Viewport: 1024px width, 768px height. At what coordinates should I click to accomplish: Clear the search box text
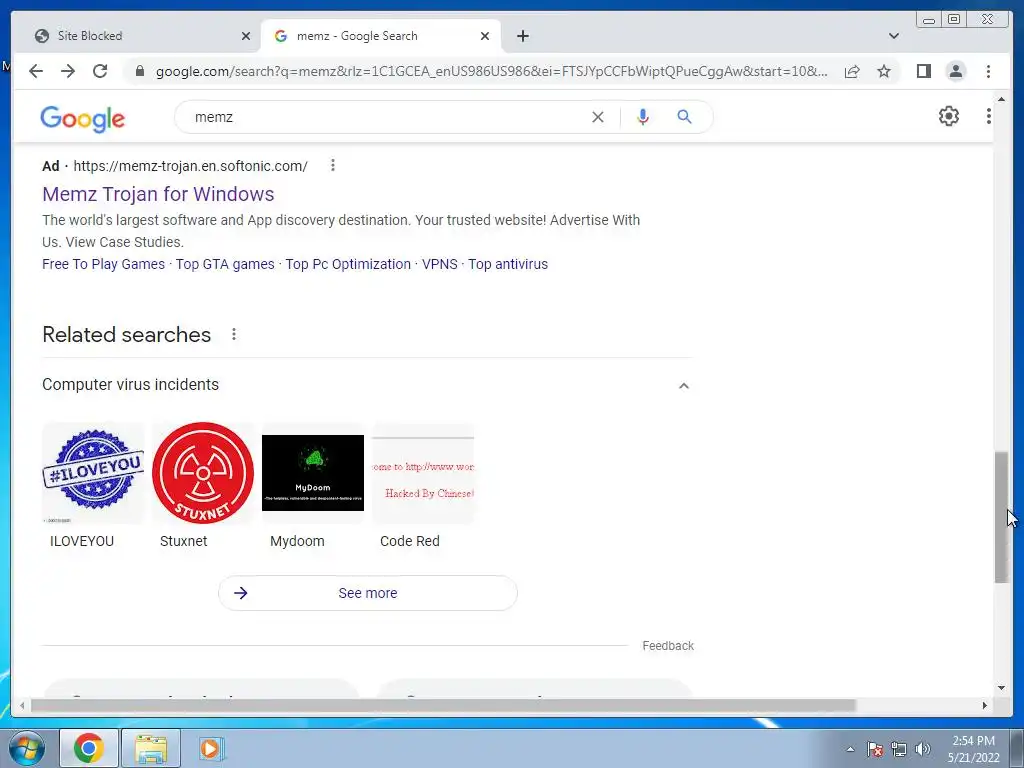[x=598, y=117]
